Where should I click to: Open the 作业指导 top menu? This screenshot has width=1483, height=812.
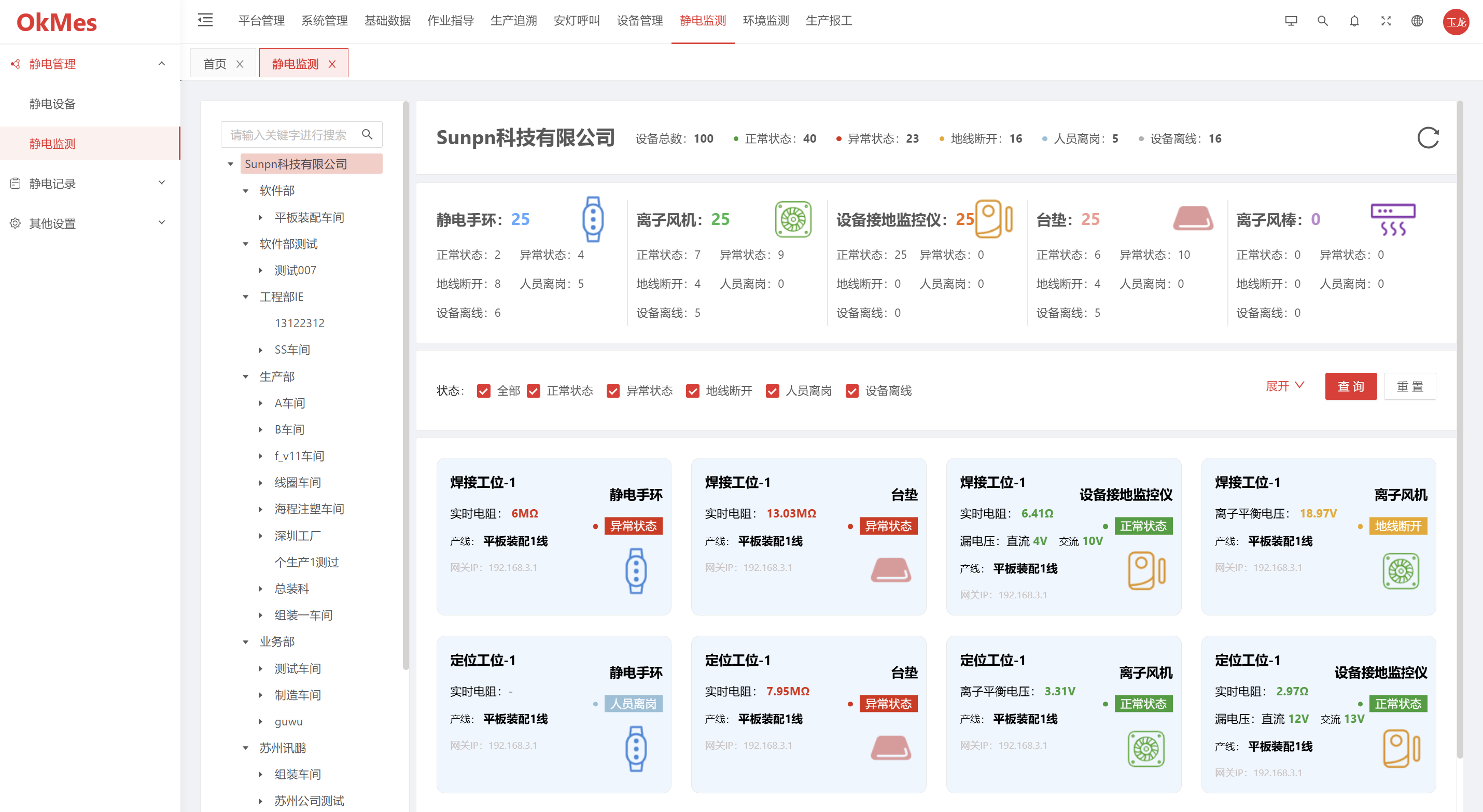point(450,21)
